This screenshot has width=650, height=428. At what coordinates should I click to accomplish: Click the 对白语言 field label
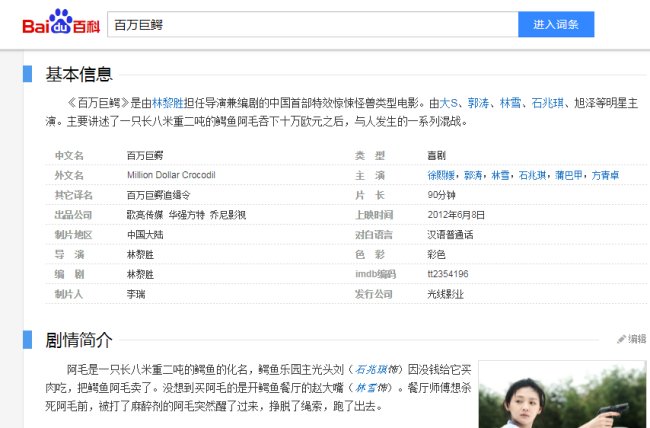tap(374, 235)
